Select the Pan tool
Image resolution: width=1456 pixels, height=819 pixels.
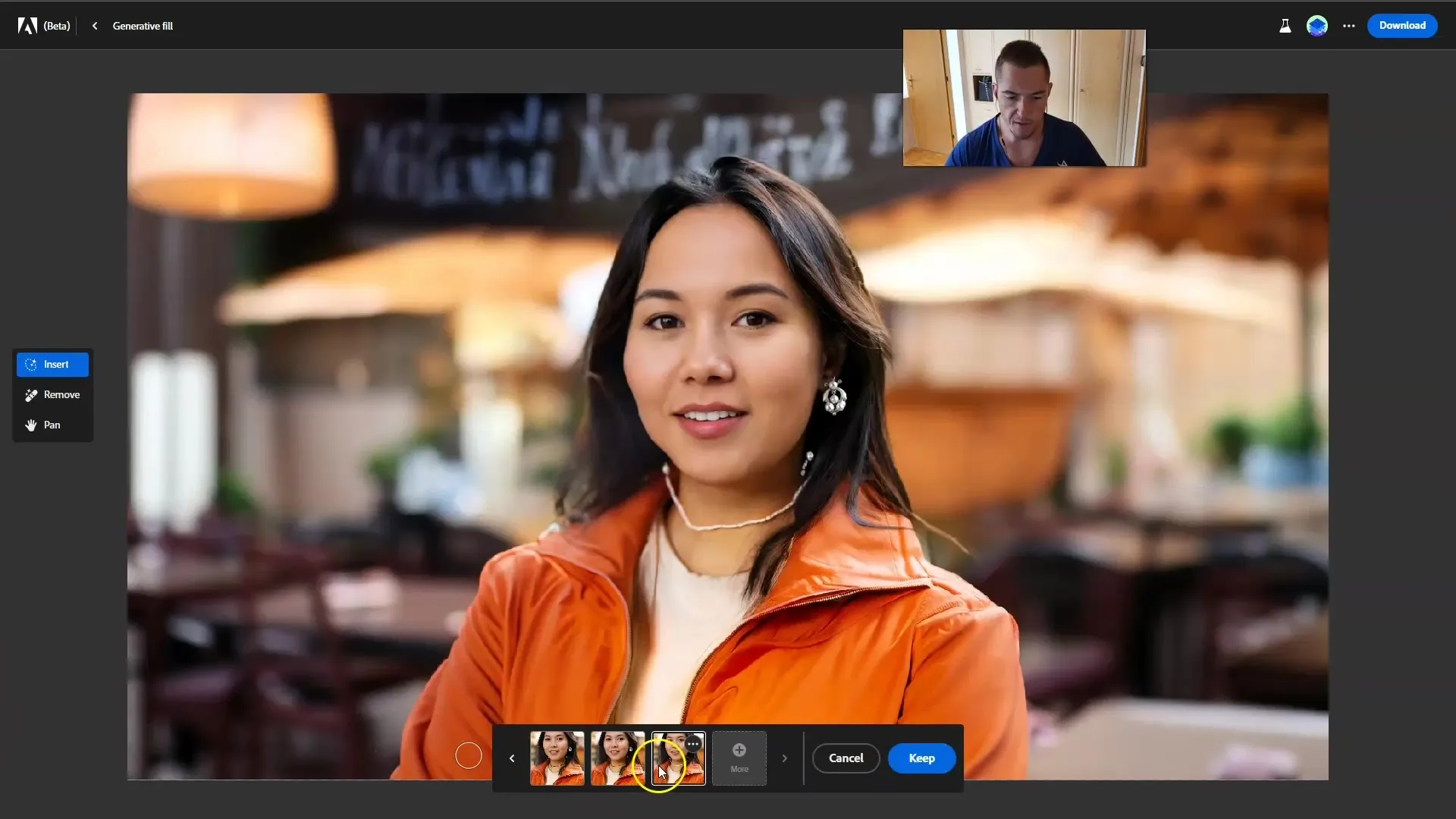pyautogui.click(x=52, y=425)
